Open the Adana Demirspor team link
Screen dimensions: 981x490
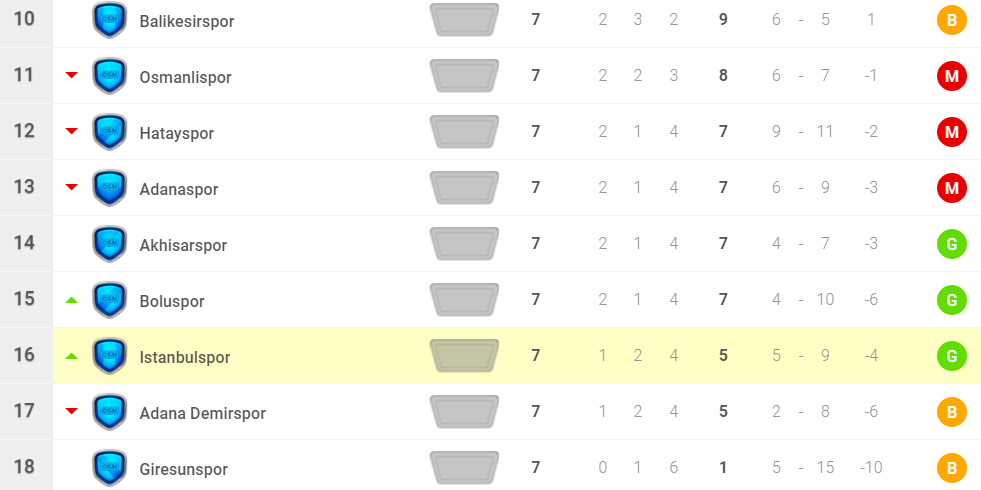pos(202,413)
